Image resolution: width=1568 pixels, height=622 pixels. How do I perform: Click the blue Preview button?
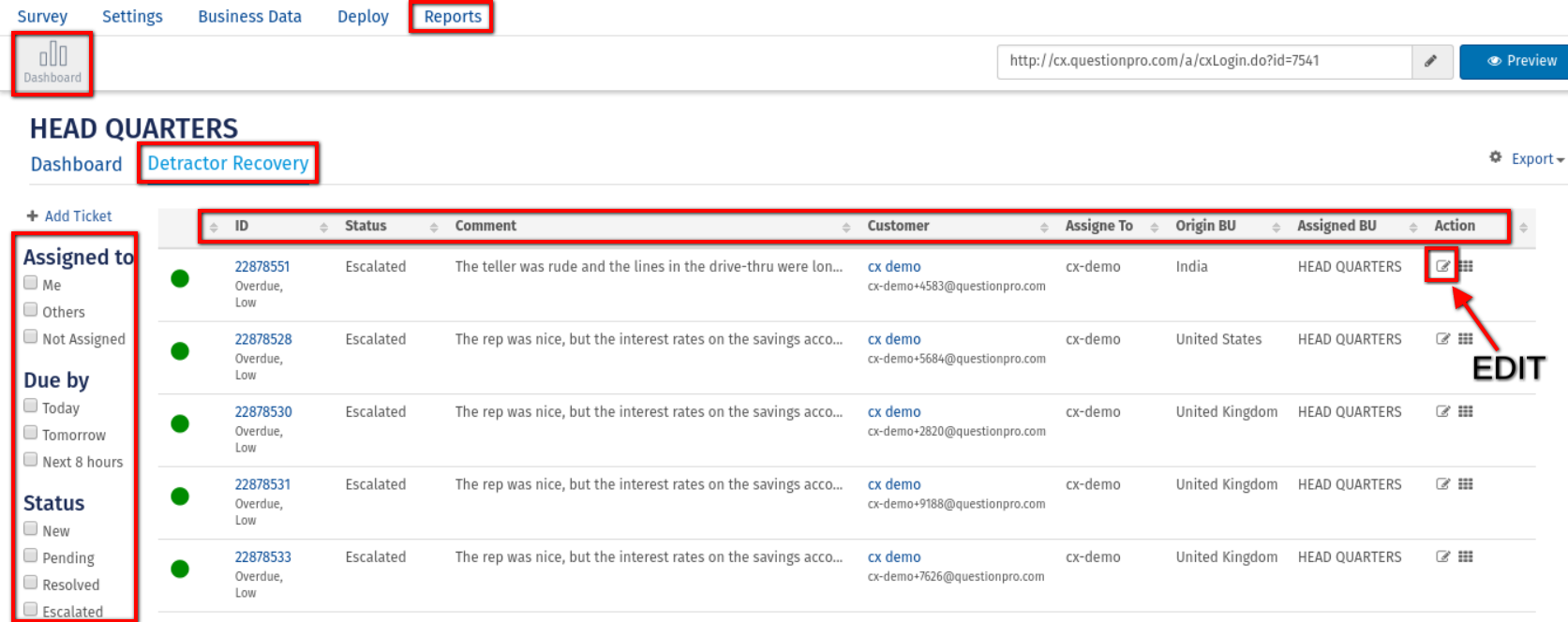(x=1515, y=61)
